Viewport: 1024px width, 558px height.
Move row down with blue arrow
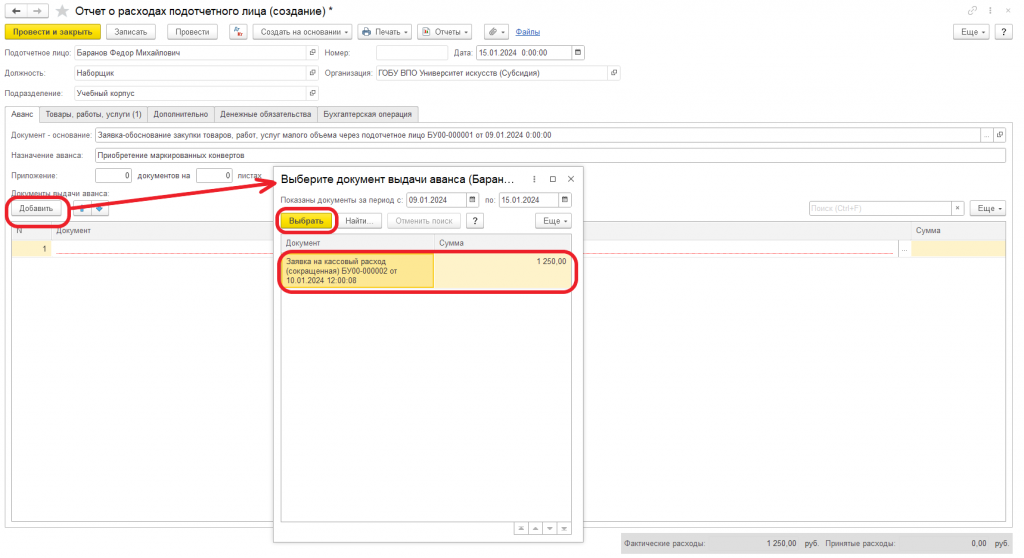(99, 208)
